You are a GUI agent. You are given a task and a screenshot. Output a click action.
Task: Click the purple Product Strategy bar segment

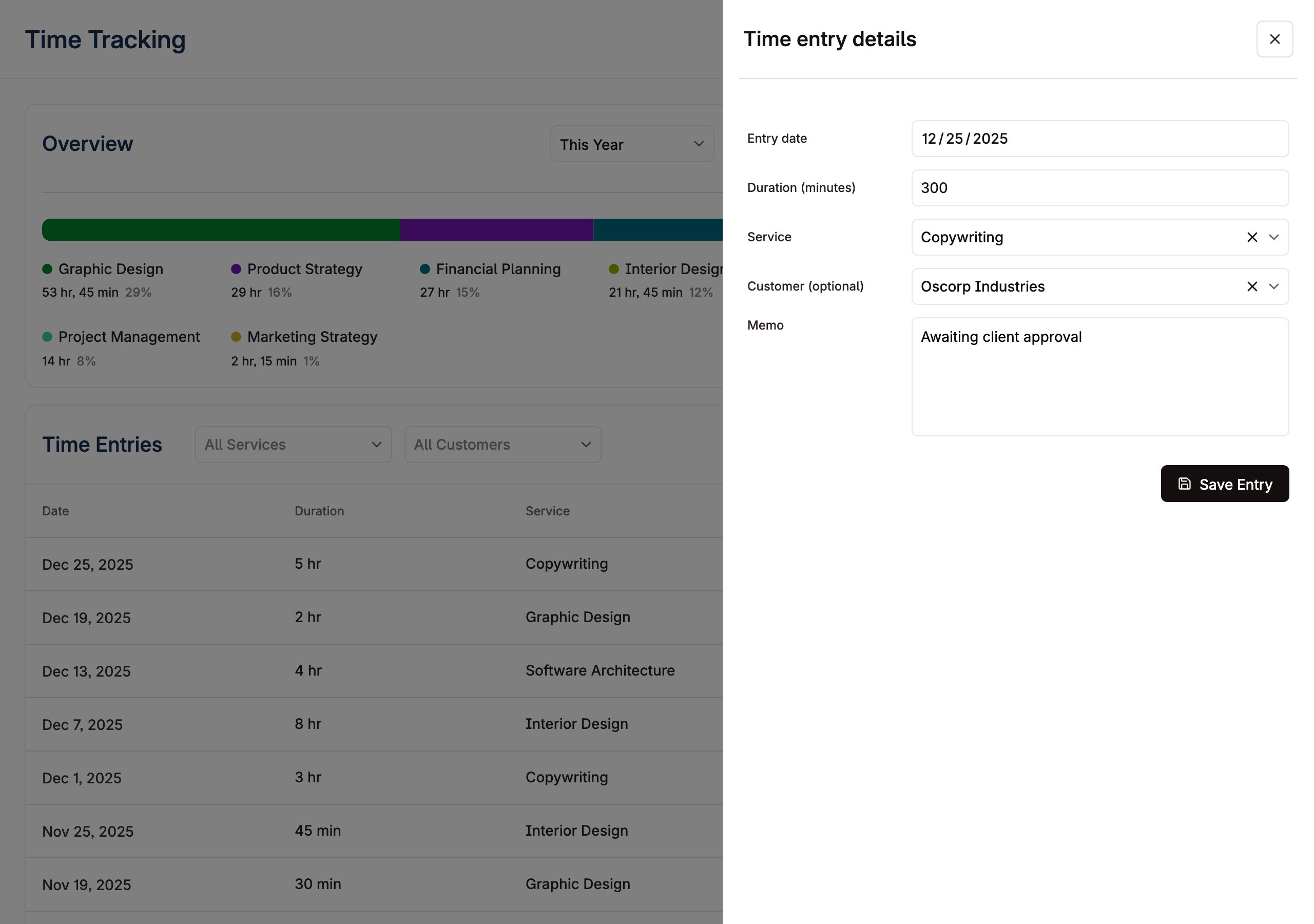click(497, 229)
